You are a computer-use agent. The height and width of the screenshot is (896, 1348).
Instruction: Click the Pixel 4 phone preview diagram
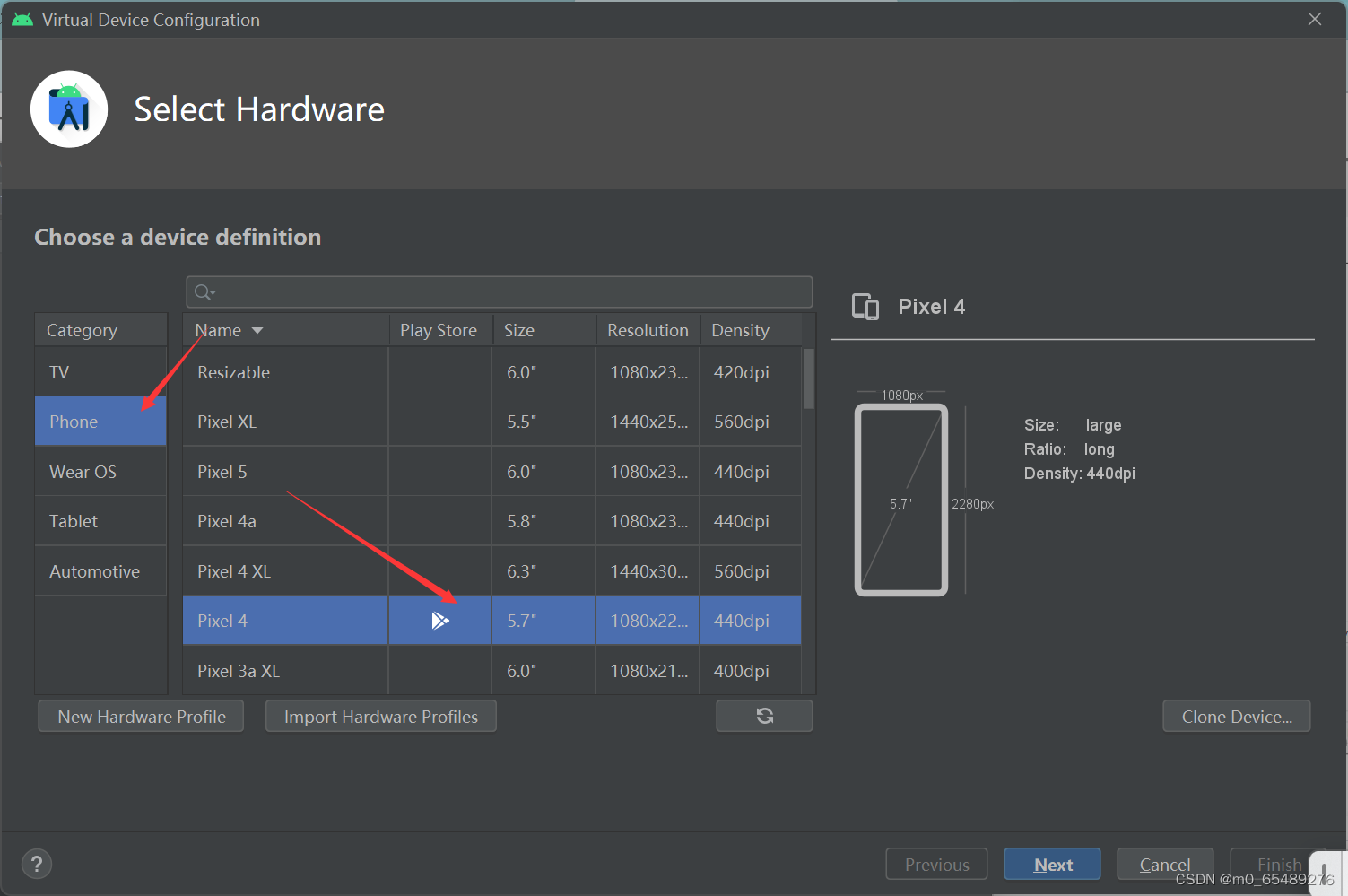pyautogui.click(x=901, y=500)
